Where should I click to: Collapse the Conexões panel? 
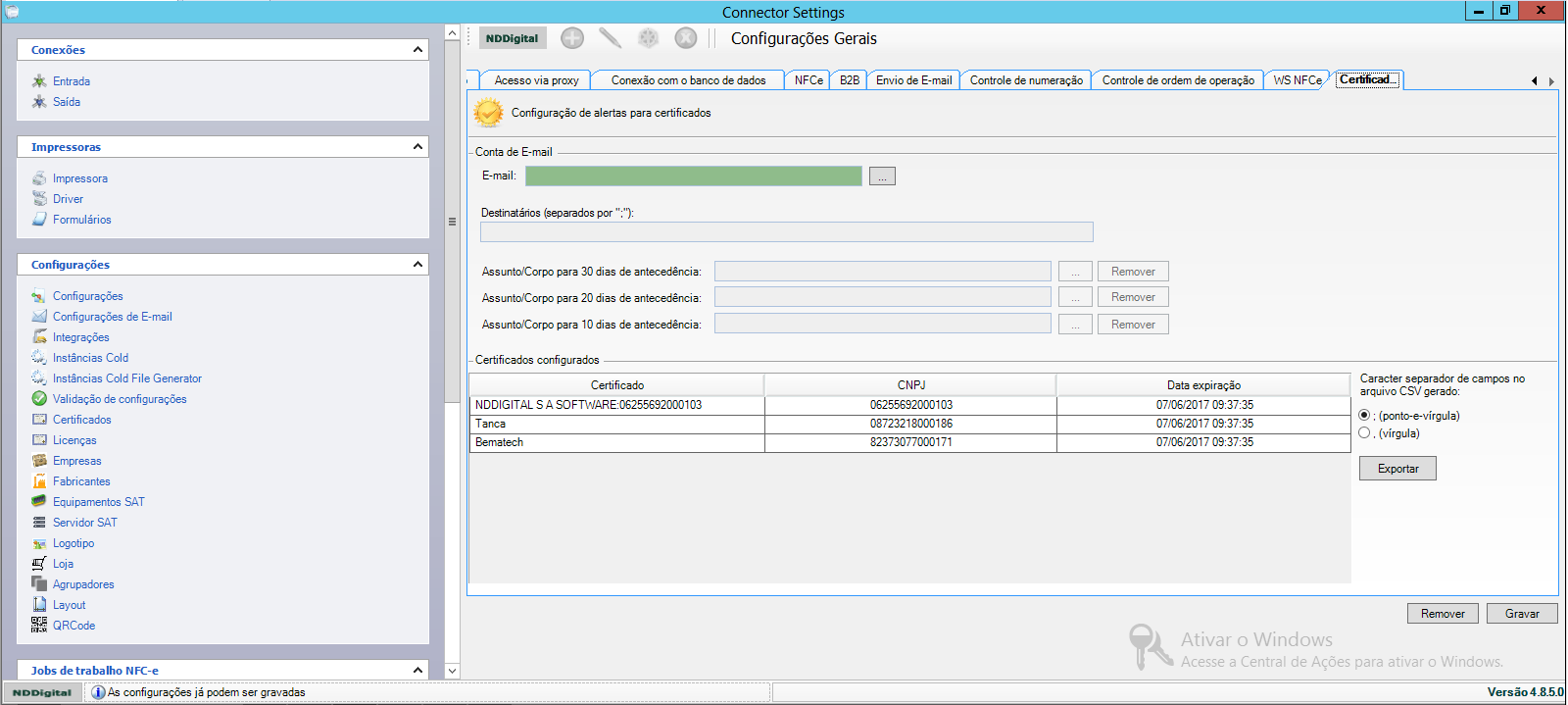coord(417,50)
